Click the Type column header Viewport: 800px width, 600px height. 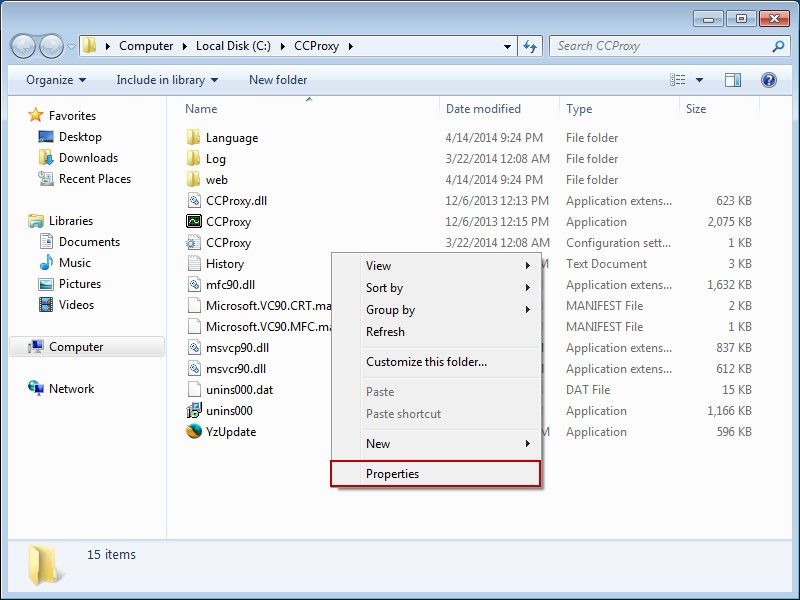[619, 109]
